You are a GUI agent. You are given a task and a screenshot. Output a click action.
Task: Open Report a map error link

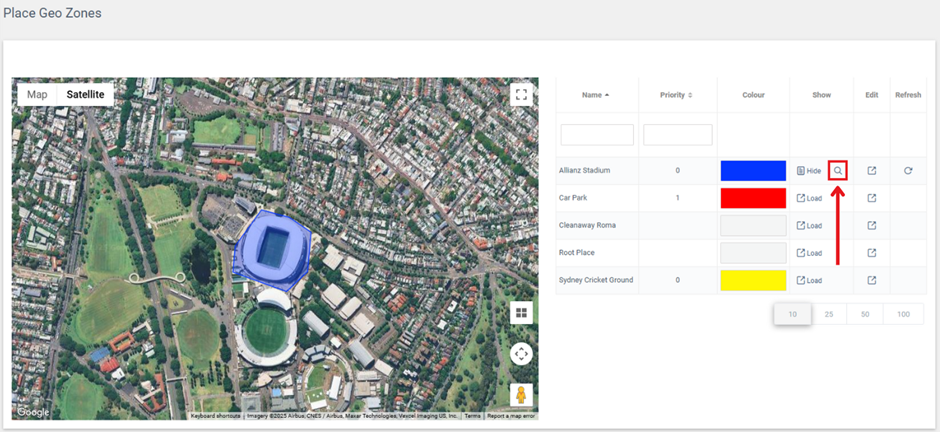[511, 416]
